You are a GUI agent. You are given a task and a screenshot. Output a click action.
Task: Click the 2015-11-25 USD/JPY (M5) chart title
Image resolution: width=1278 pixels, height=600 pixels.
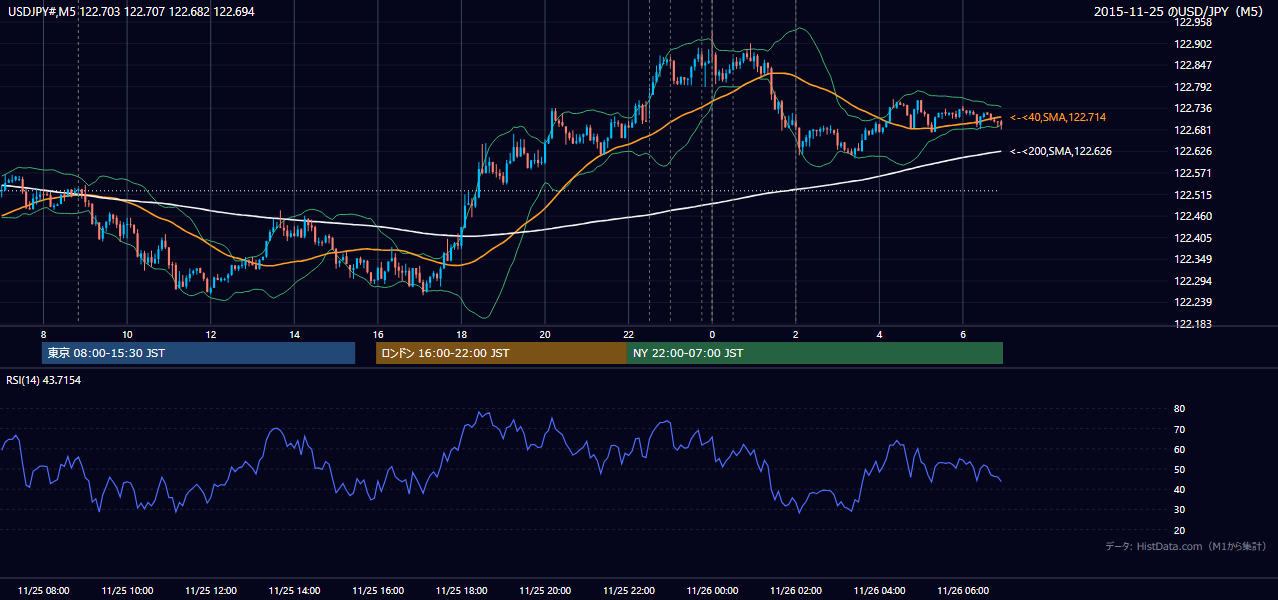pos(1180,12)
